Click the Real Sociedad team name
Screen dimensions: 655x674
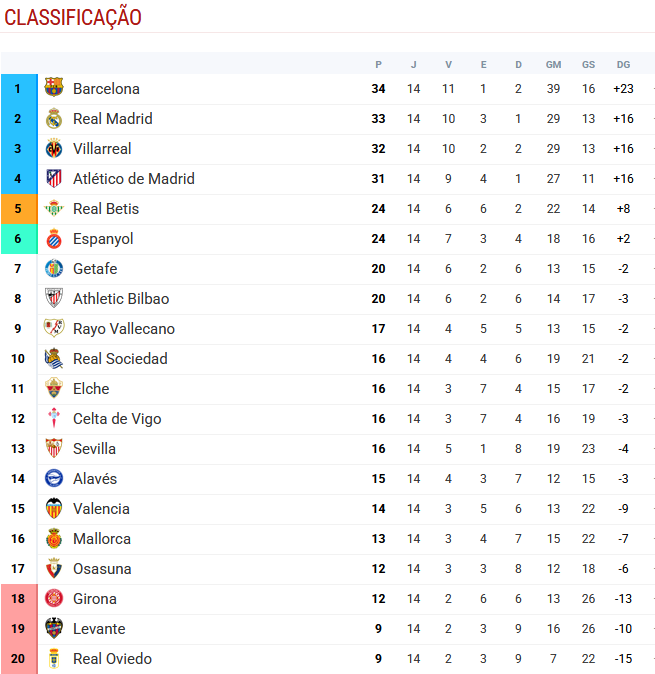(x=120, y=359)
